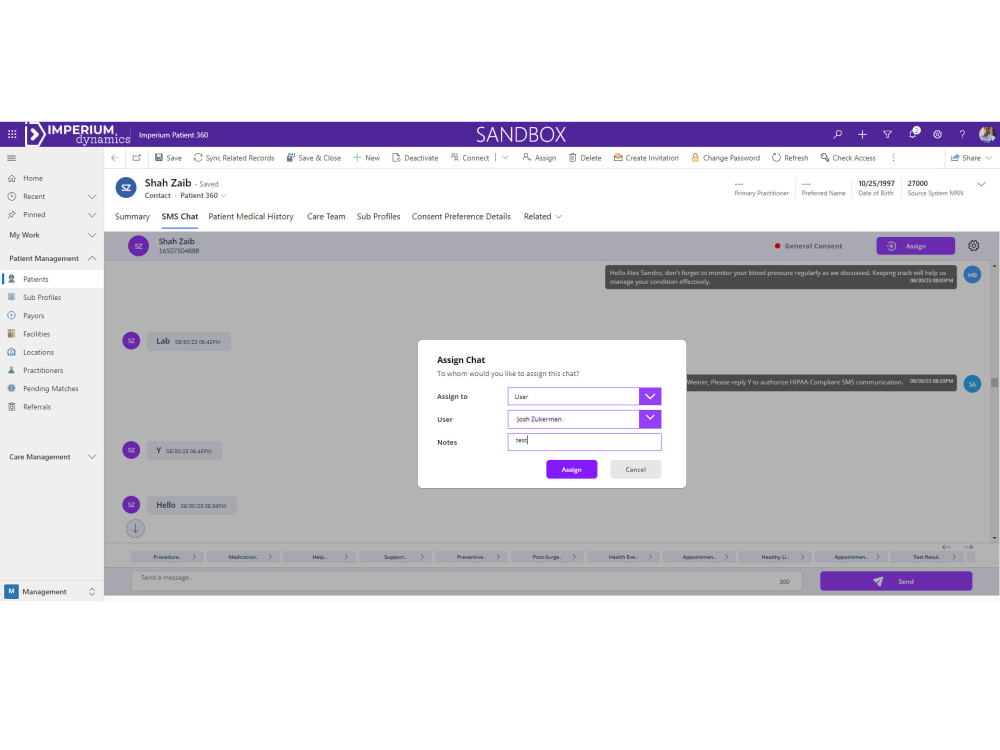1000x750 pixels.
Task: Open the Patient Medical History tab
Action: point(251,216)
